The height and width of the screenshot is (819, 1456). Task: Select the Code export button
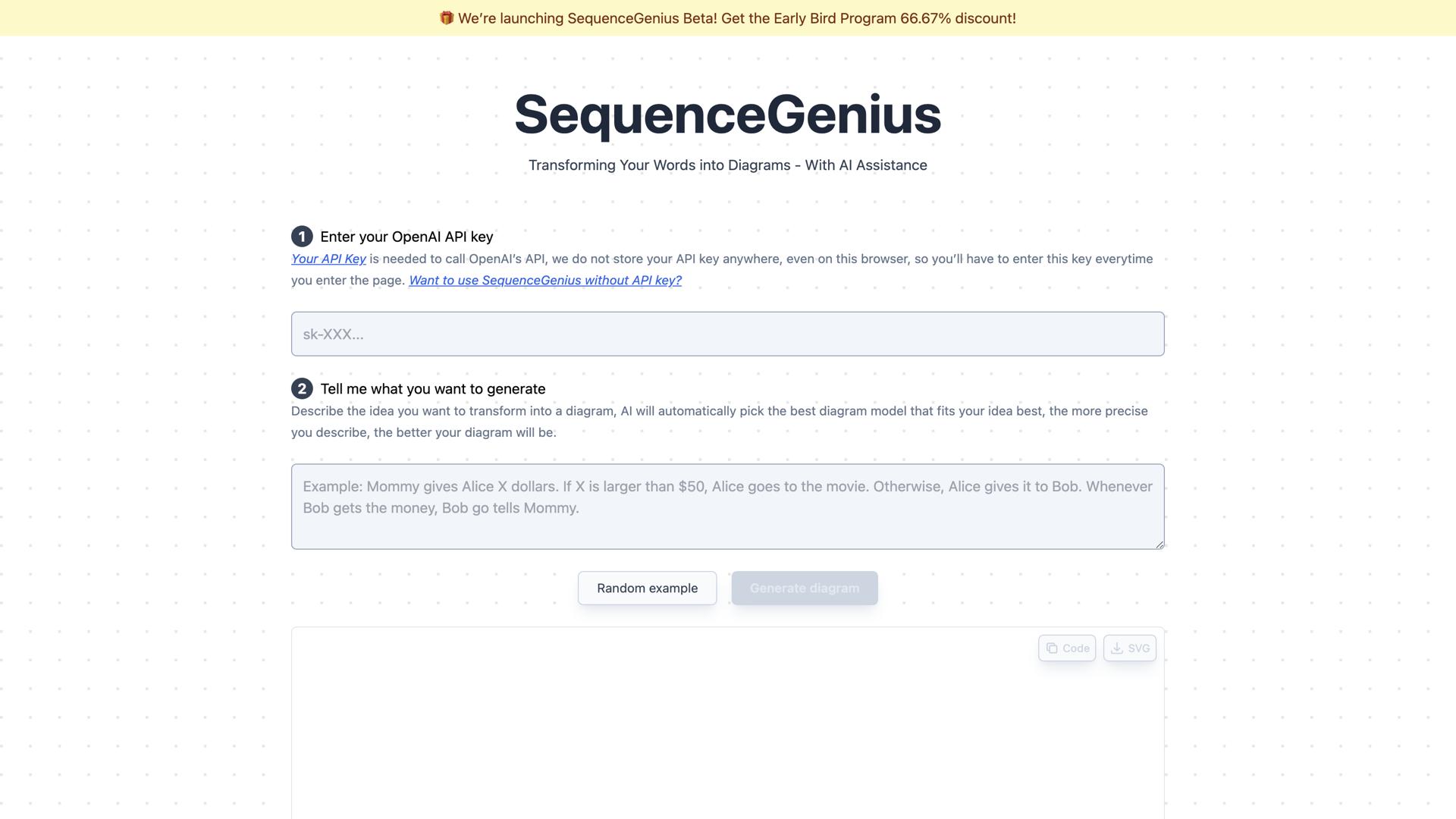(1066, 648)
